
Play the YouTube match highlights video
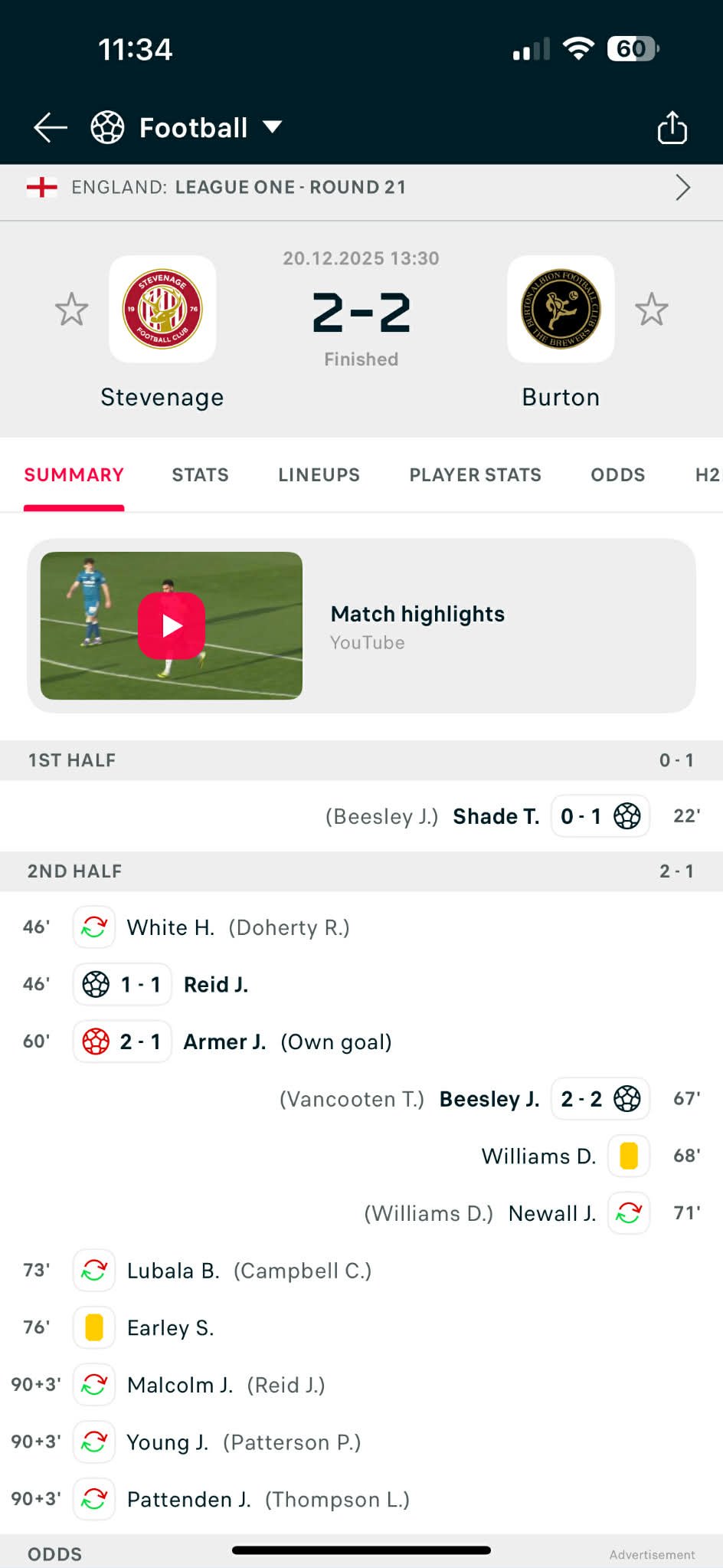tap(172, 625)
